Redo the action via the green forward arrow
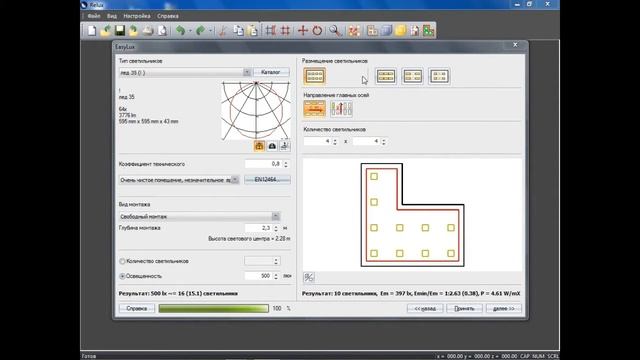This screenshot has width=640, height=360. point(200,31)
